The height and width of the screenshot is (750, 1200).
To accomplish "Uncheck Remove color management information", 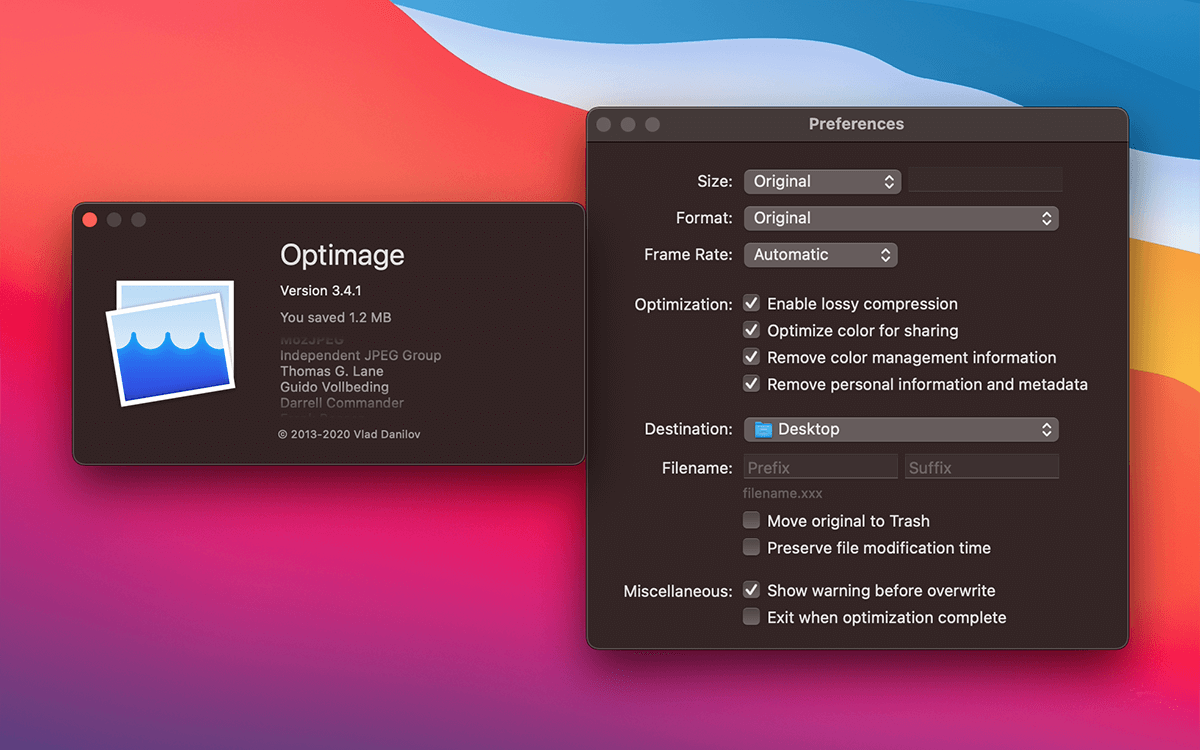I will (751, 357).
